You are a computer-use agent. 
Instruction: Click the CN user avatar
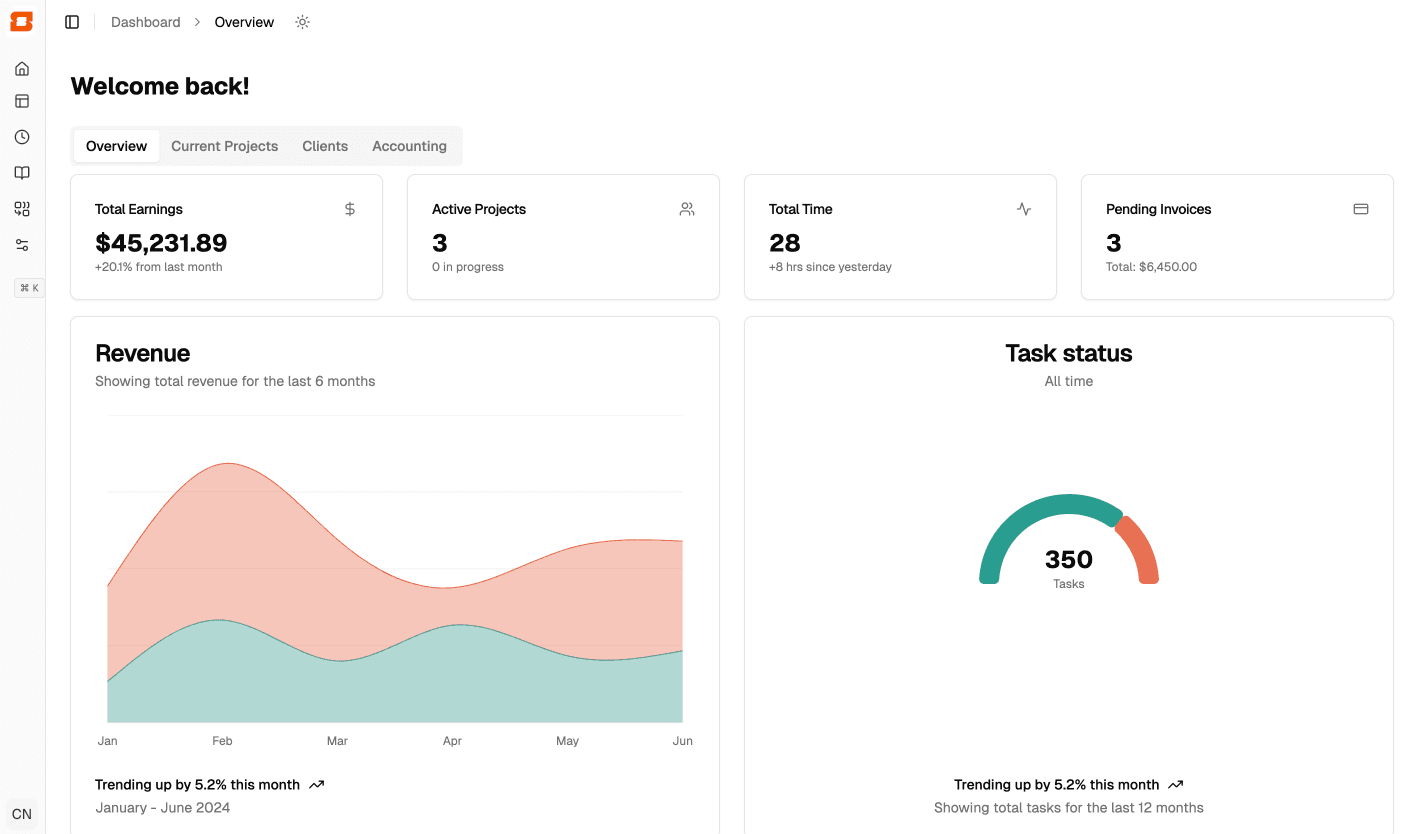pos(22,814)
